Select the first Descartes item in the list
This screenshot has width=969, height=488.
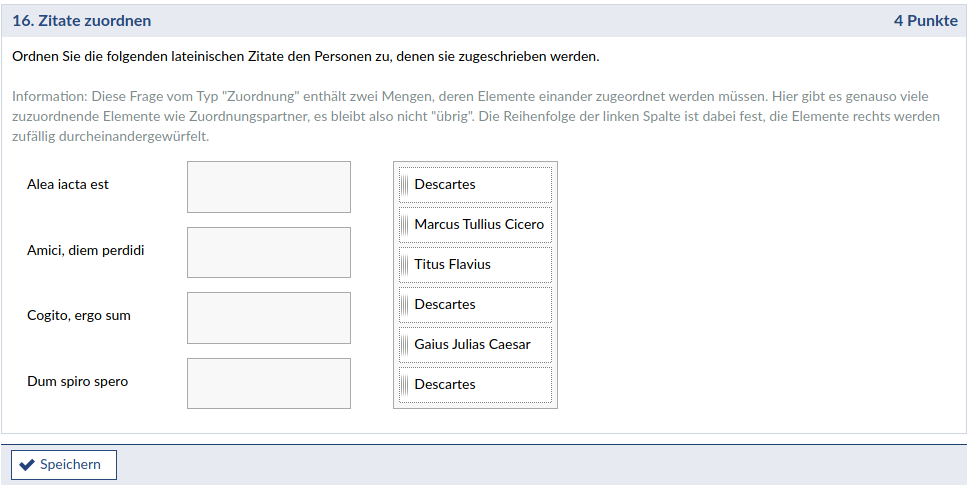pos(445,185)
